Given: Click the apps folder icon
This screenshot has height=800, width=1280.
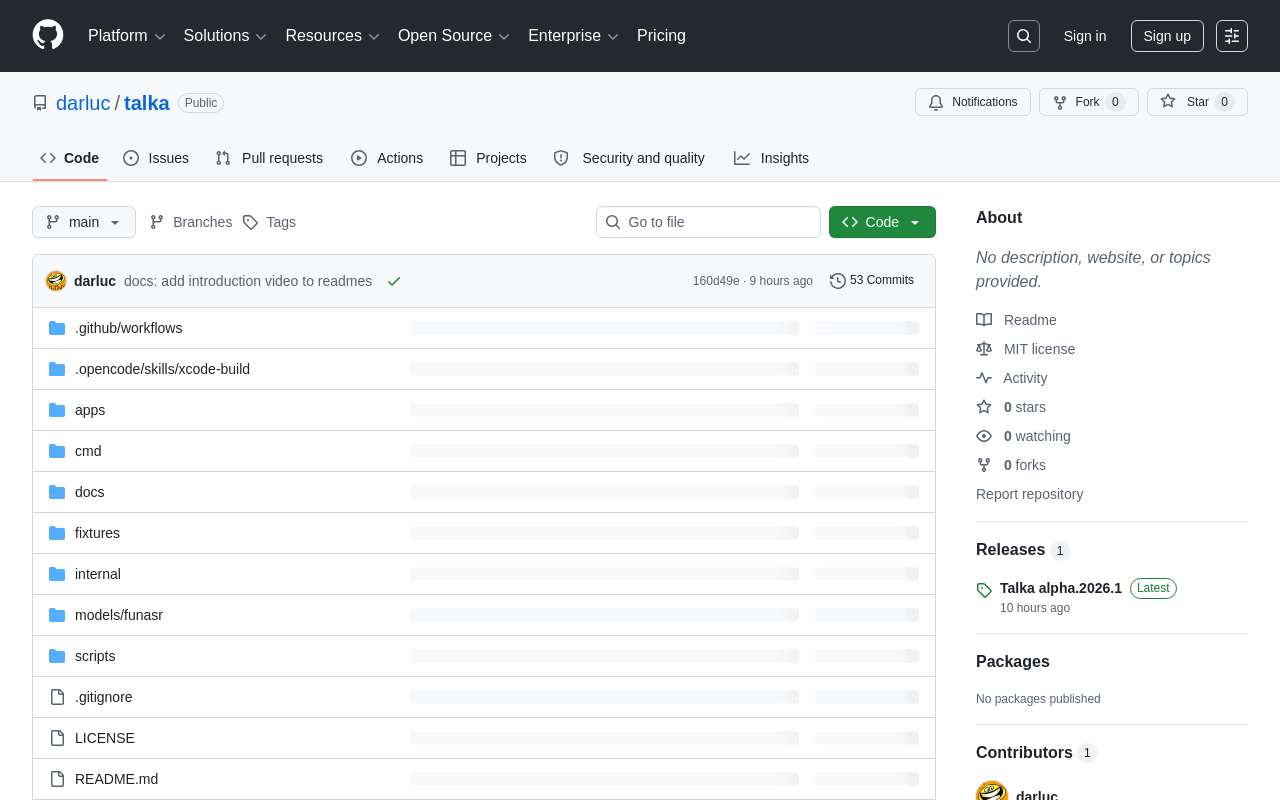Looking at the screenshot, I should 57,410.
